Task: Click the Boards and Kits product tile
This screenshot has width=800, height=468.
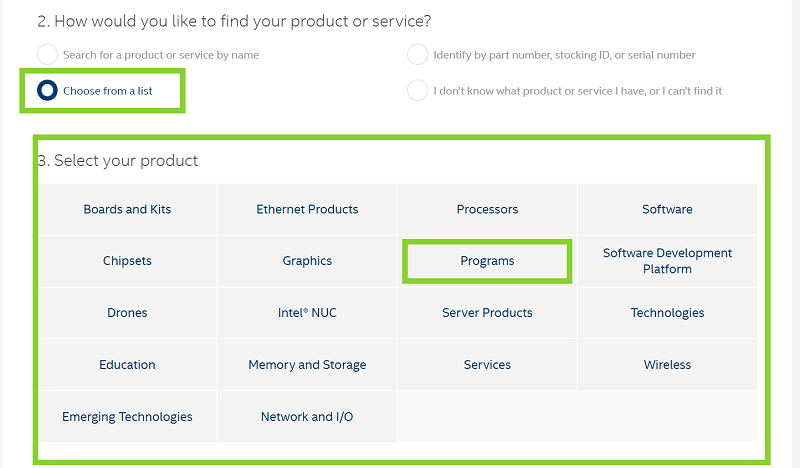Action: pos(127,209)
